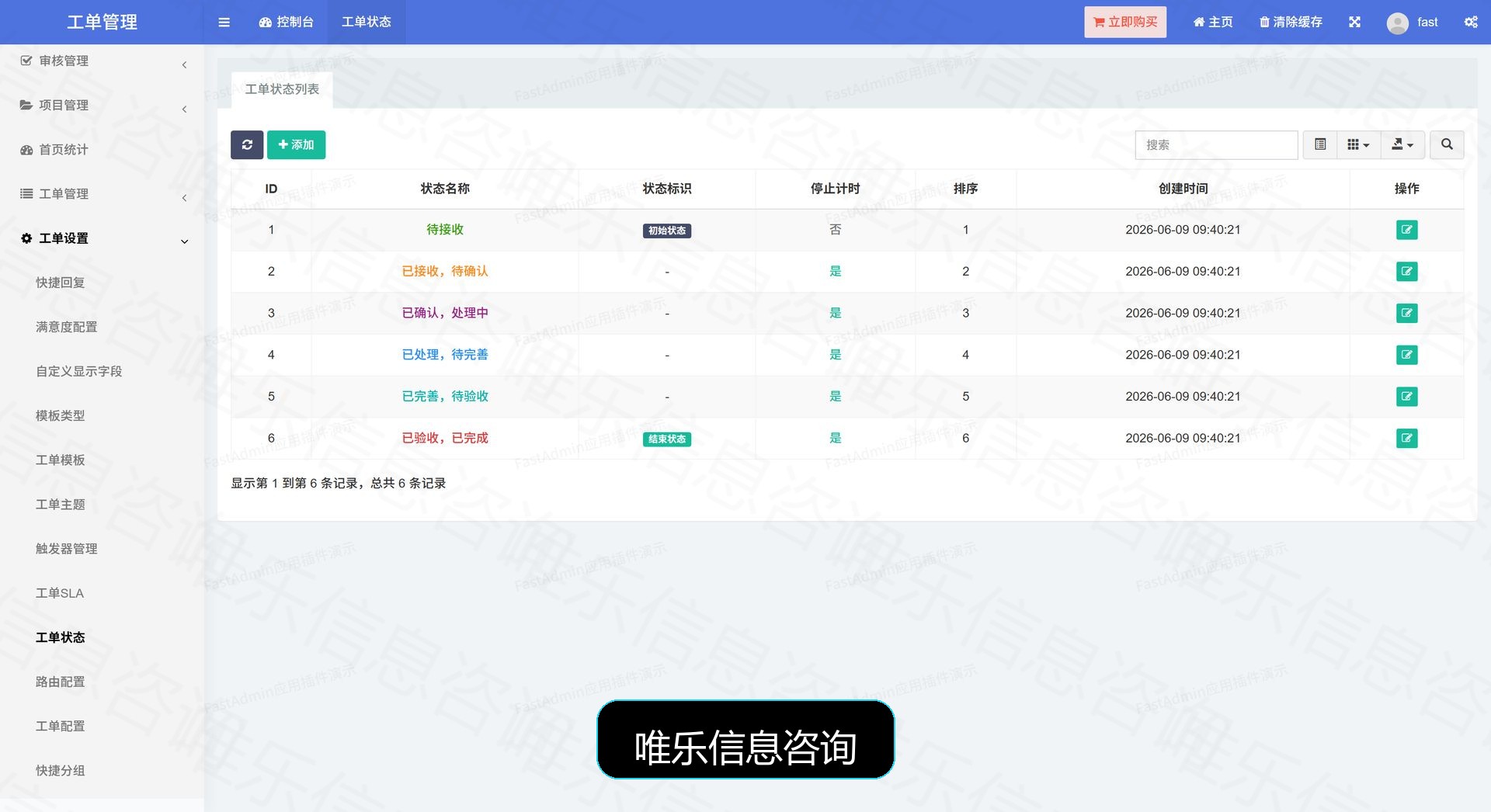
Task: Open columns visibility dropdown
Action: 1358,144
